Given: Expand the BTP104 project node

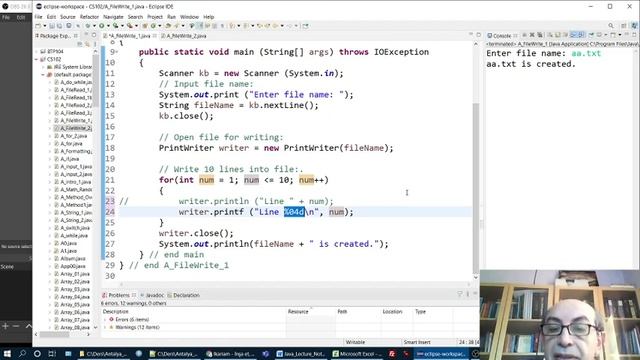Looking at the screenshot, I should (x=36, y=51).
